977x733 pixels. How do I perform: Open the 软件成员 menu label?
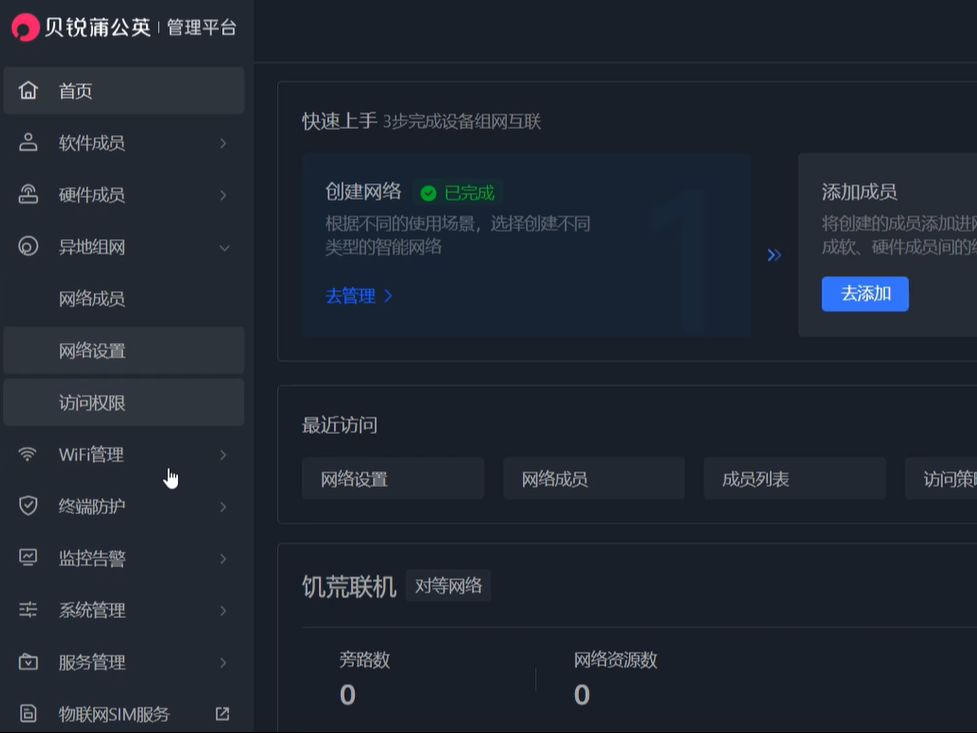click(92, 143)
